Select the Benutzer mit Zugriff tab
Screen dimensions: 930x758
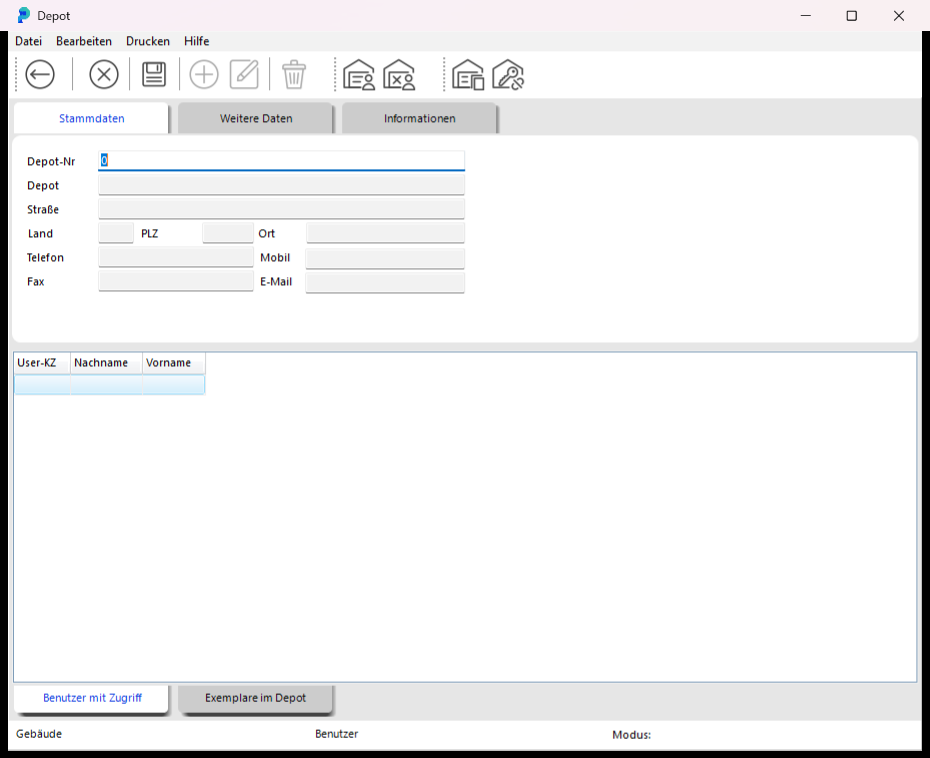(x=92, y=698)
